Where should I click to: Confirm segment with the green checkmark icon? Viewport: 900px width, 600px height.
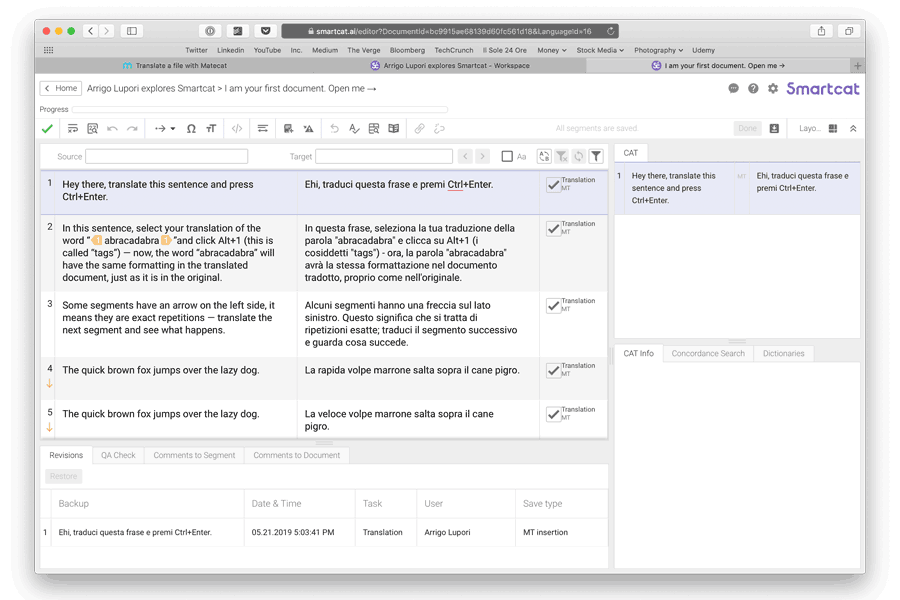(x=48, y=129)
